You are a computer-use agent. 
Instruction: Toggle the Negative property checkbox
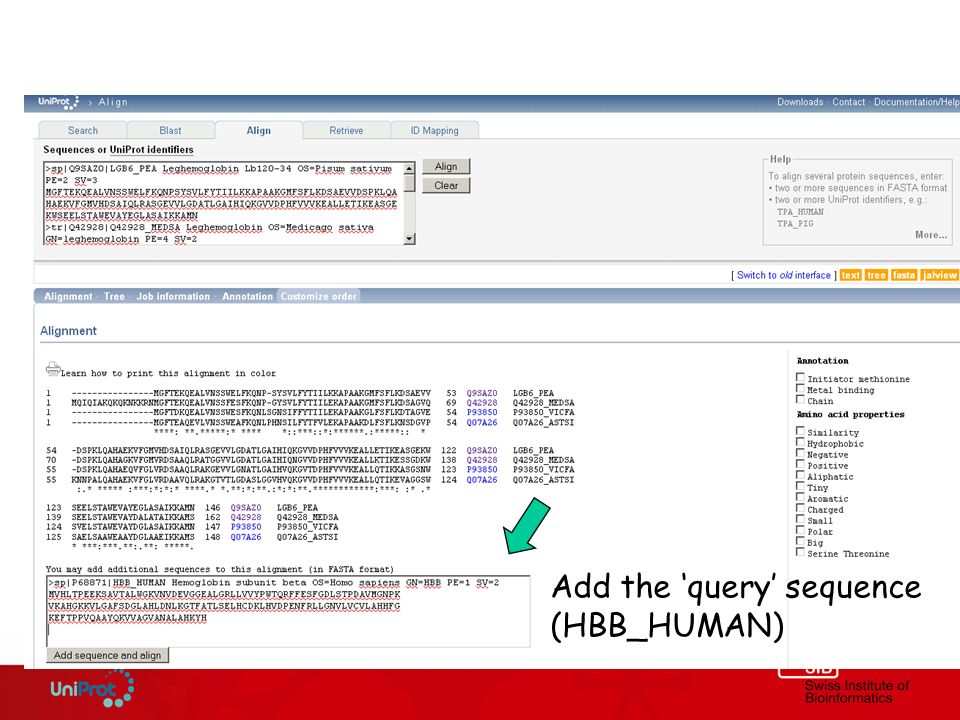(800, 453)
